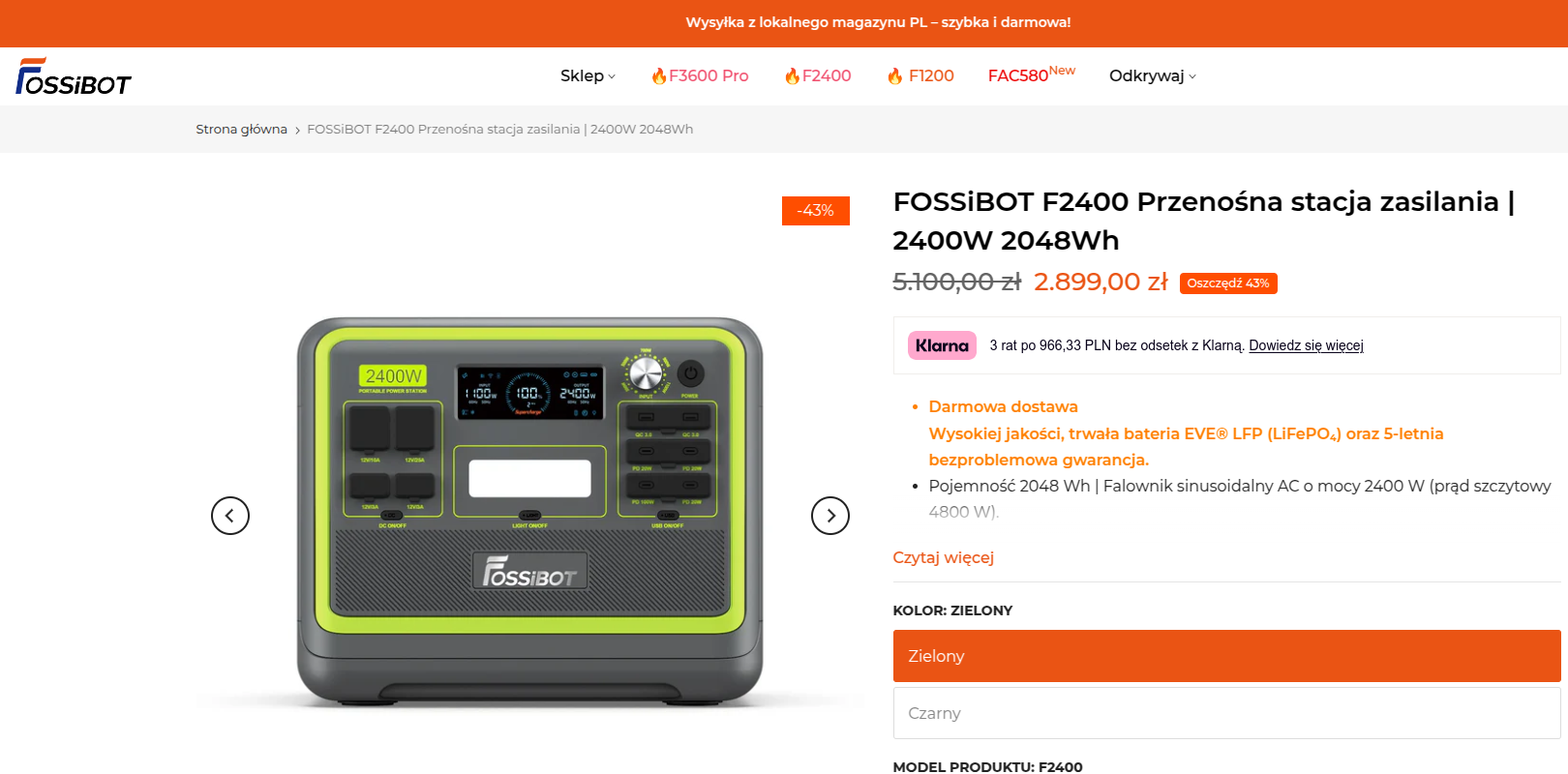Click the Oszczędź 43% savings badge

pos(1228,283)
